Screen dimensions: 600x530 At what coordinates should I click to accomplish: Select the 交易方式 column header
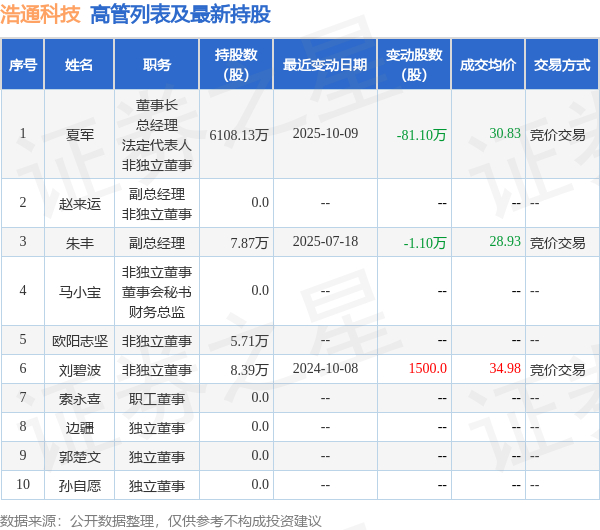(x=562, y=65)
